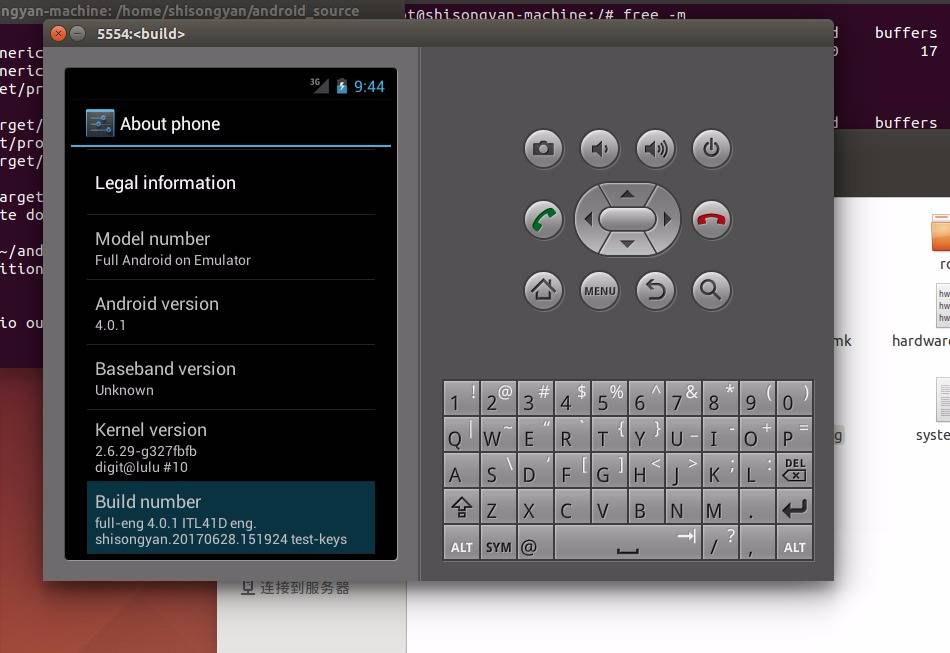Click the battery icon in status bar

[x=342, y=86]
